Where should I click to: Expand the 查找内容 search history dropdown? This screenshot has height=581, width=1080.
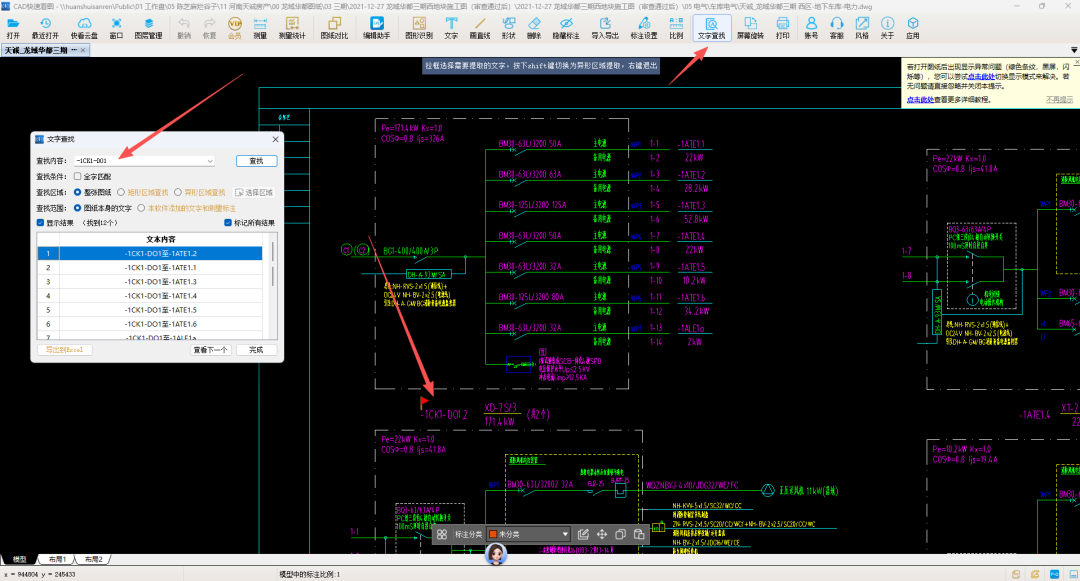209,161
